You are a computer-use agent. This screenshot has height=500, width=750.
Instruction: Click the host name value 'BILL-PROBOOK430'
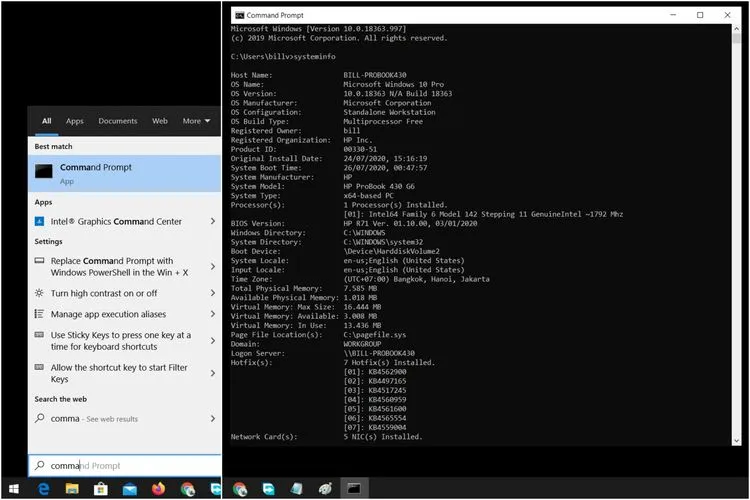[x=375, y=75]
